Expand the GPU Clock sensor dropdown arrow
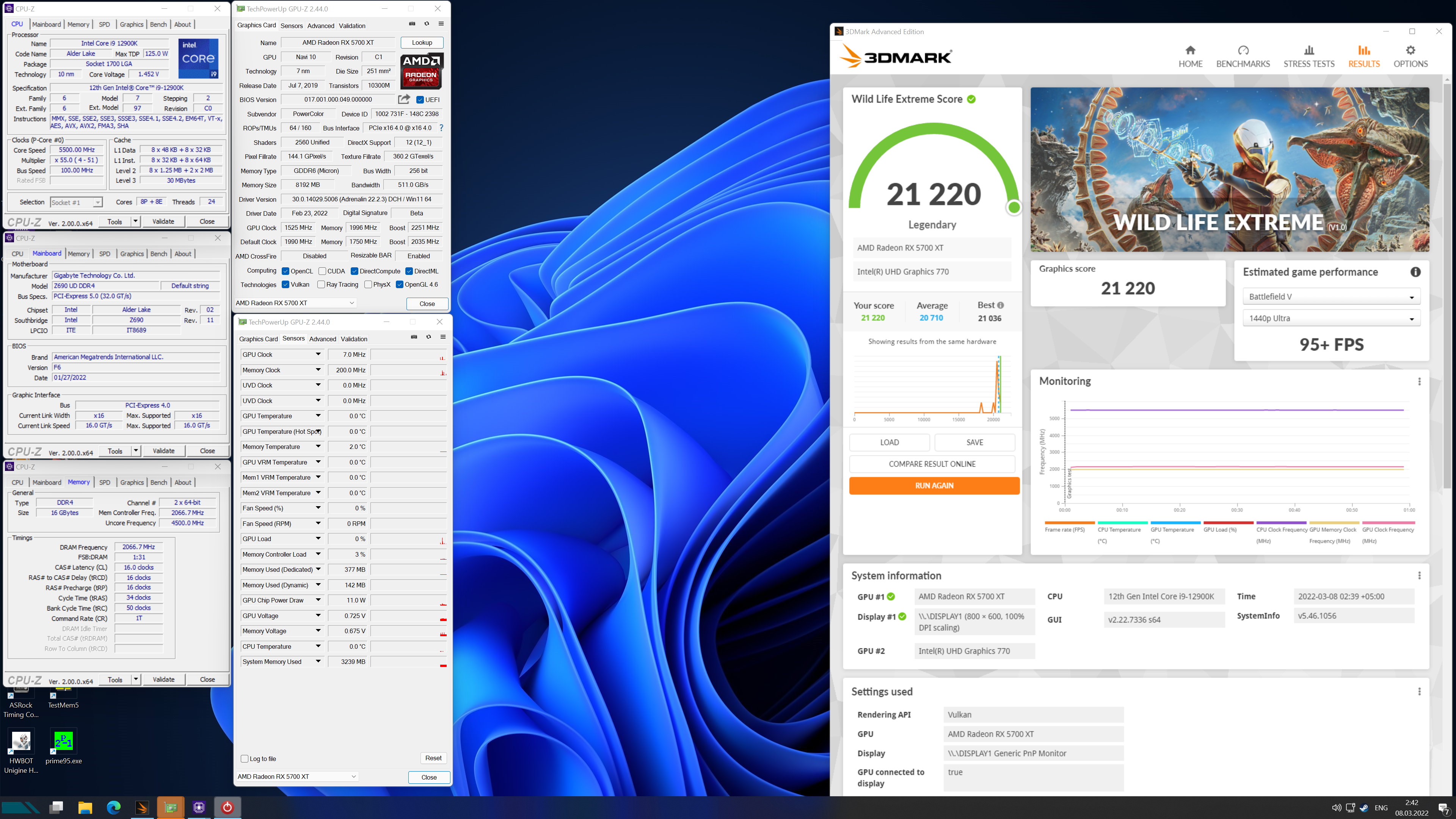The image size is (1456, 819). (318, 355)
